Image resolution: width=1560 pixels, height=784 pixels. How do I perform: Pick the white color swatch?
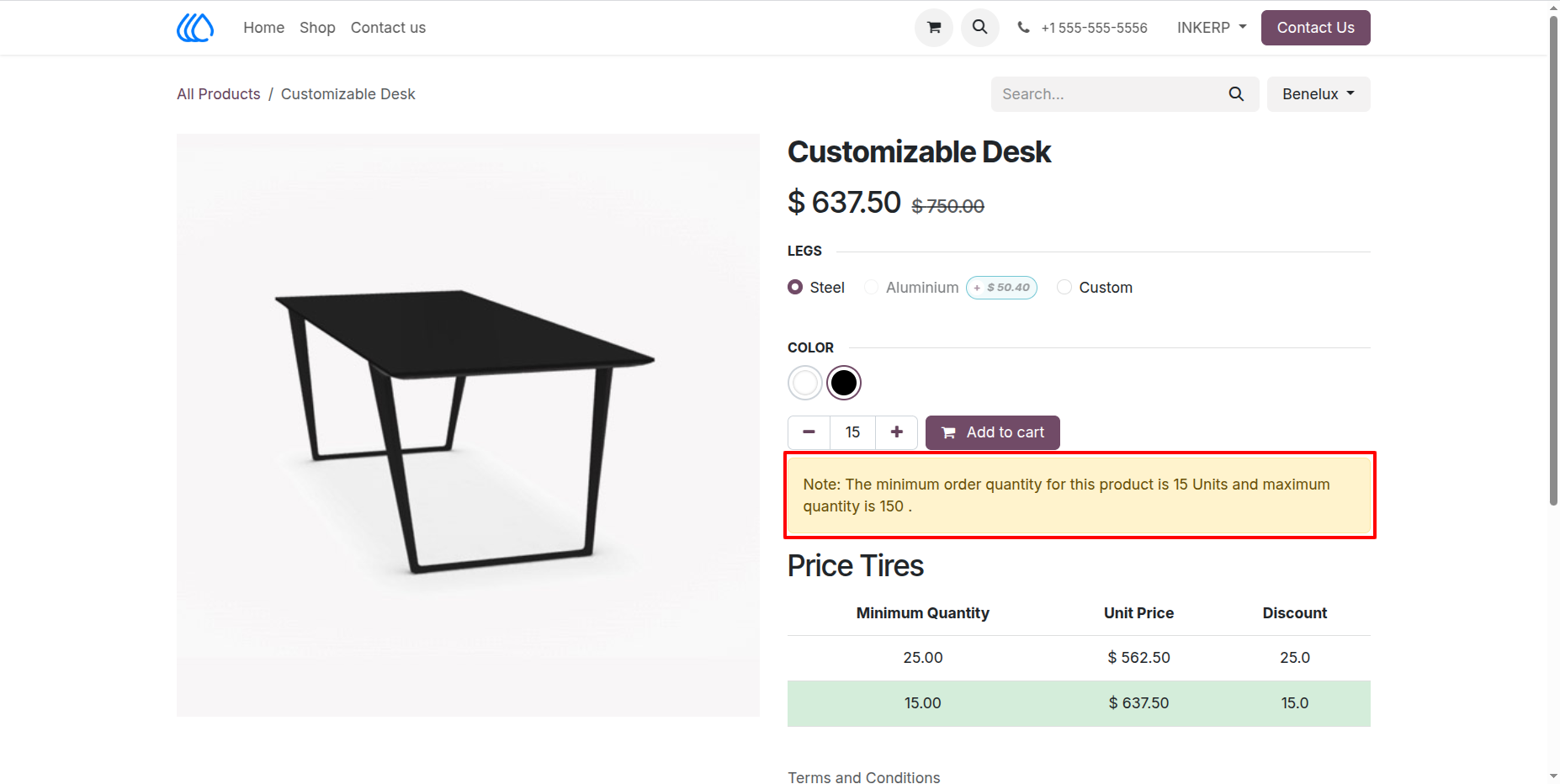[805, 383]
